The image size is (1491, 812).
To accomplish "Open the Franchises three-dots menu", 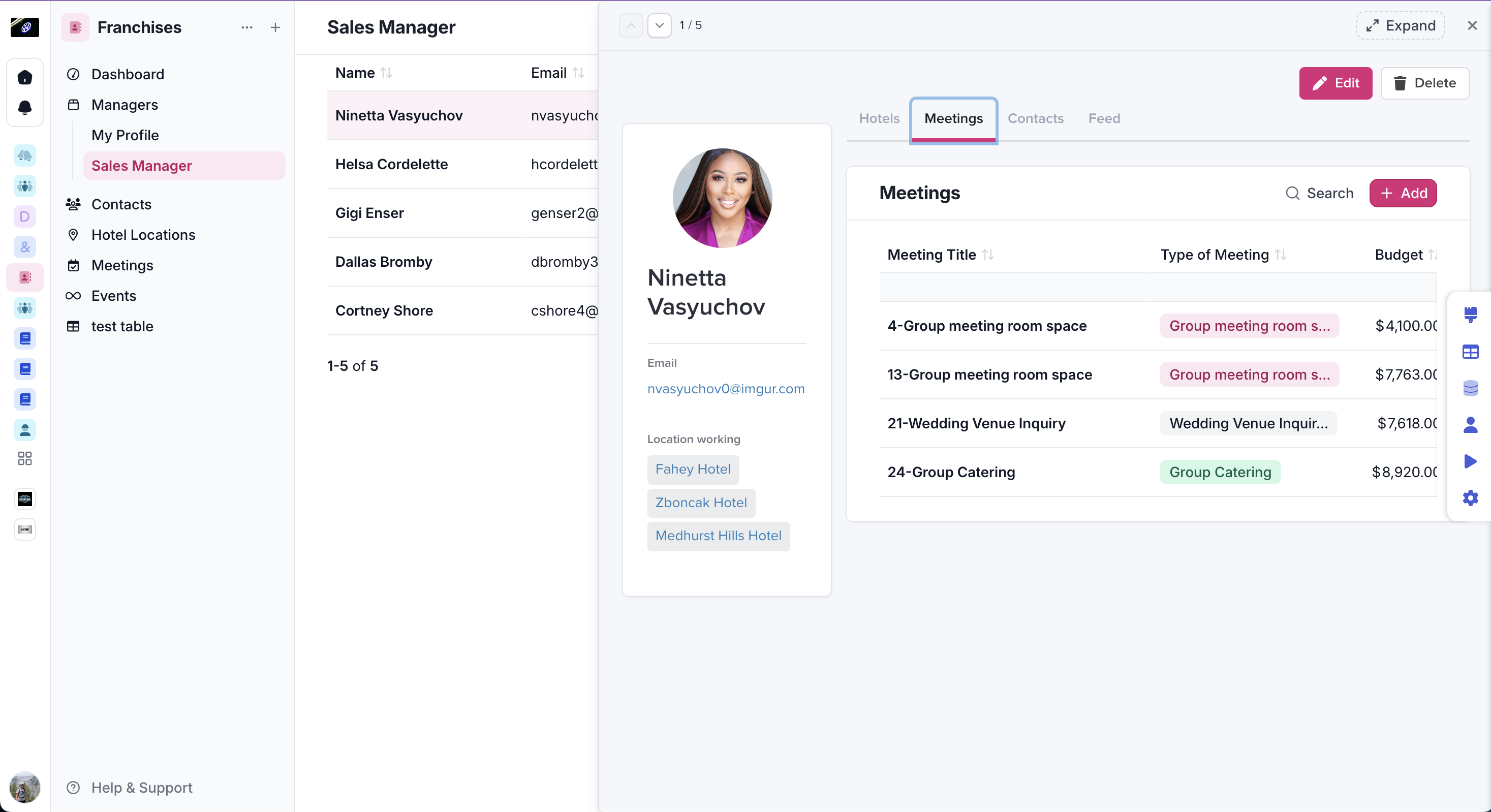I will [247, 27].
